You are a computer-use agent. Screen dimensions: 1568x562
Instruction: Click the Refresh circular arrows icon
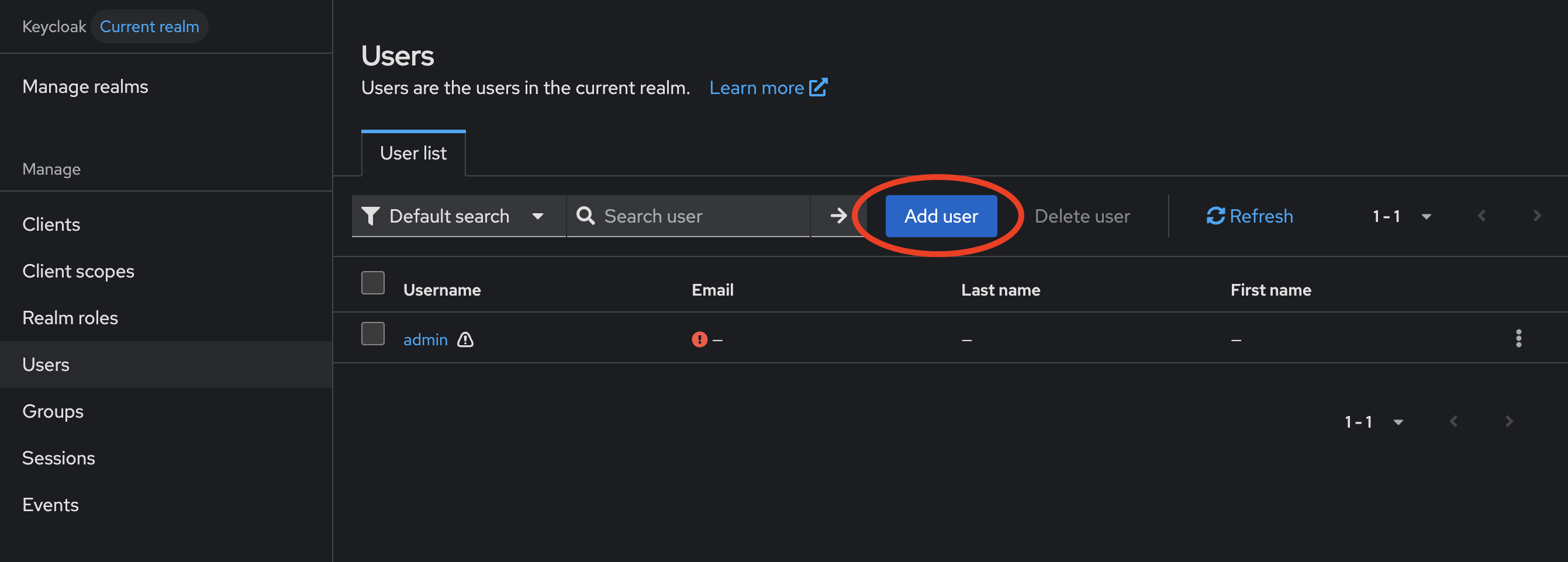(1215, 216)
